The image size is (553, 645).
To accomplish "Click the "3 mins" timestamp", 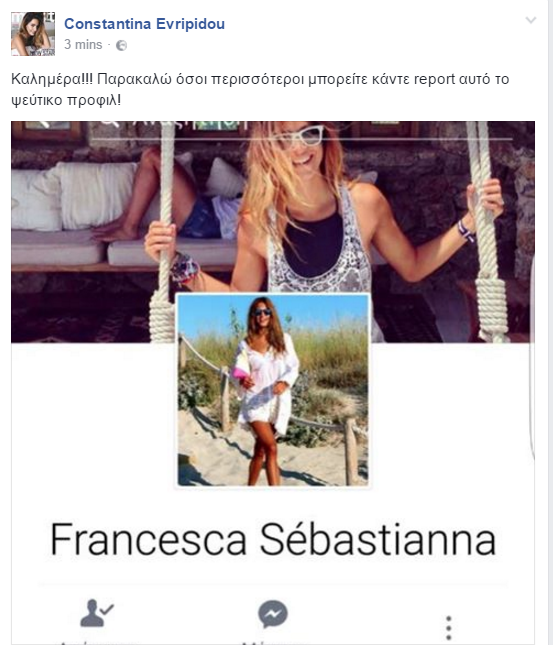I will (x=83, y=44).
